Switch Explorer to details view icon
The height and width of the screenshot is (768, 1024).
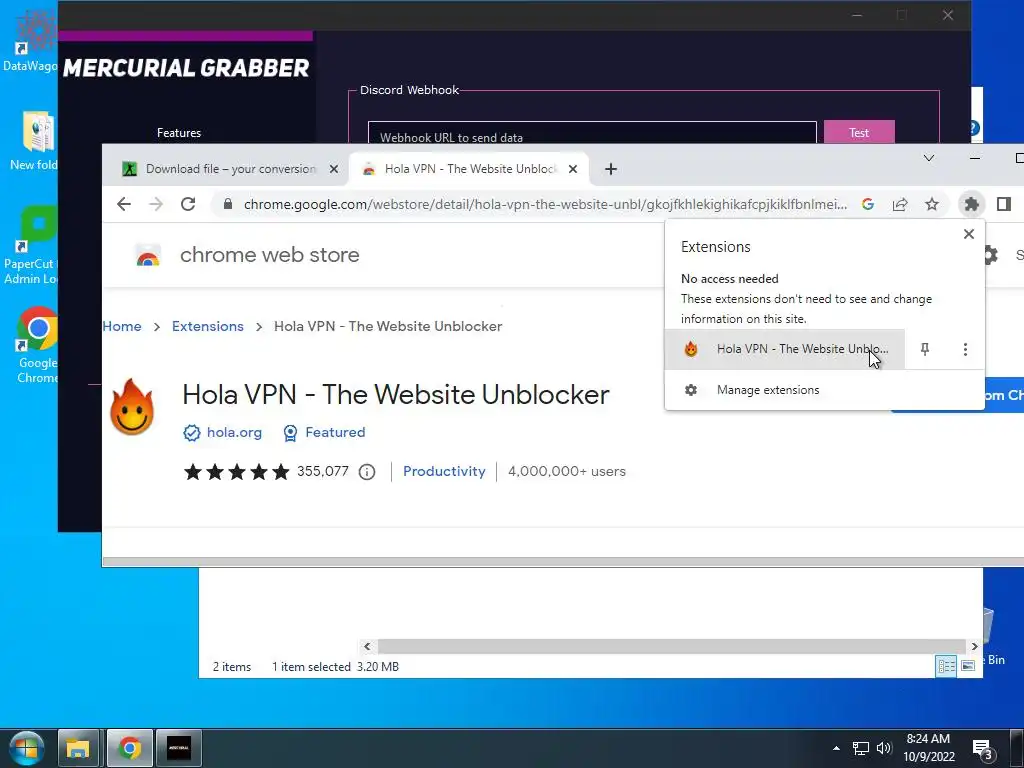[x=946, y=666]
